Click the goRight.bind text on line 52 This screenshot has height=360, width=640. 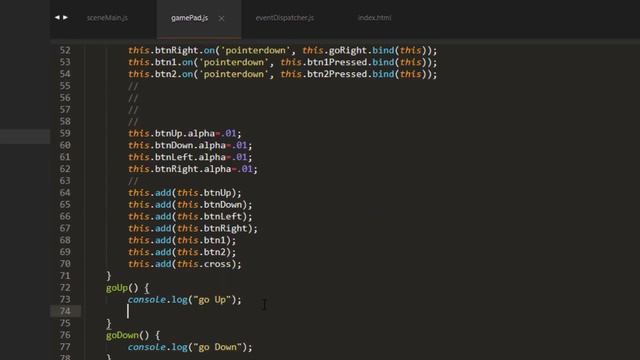click(x=361, y=50)
